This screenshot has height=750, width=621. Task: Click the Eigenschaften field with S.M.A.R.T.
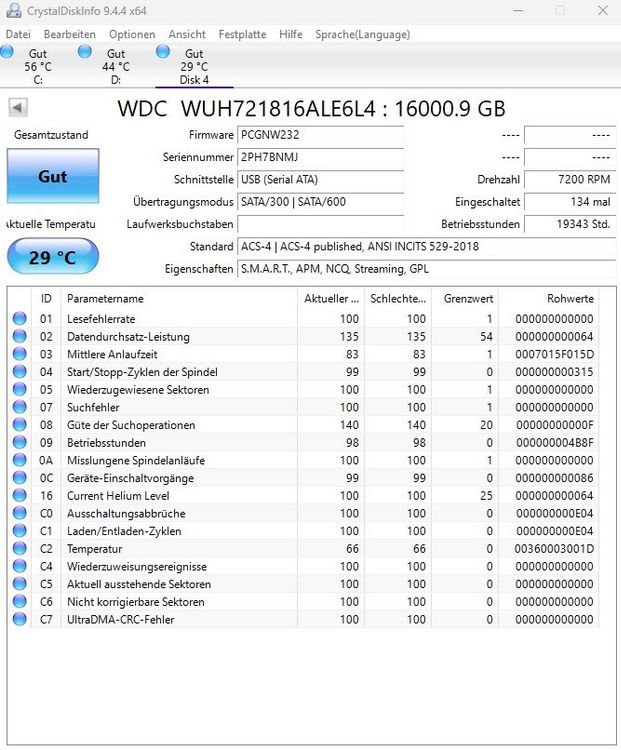427,269
